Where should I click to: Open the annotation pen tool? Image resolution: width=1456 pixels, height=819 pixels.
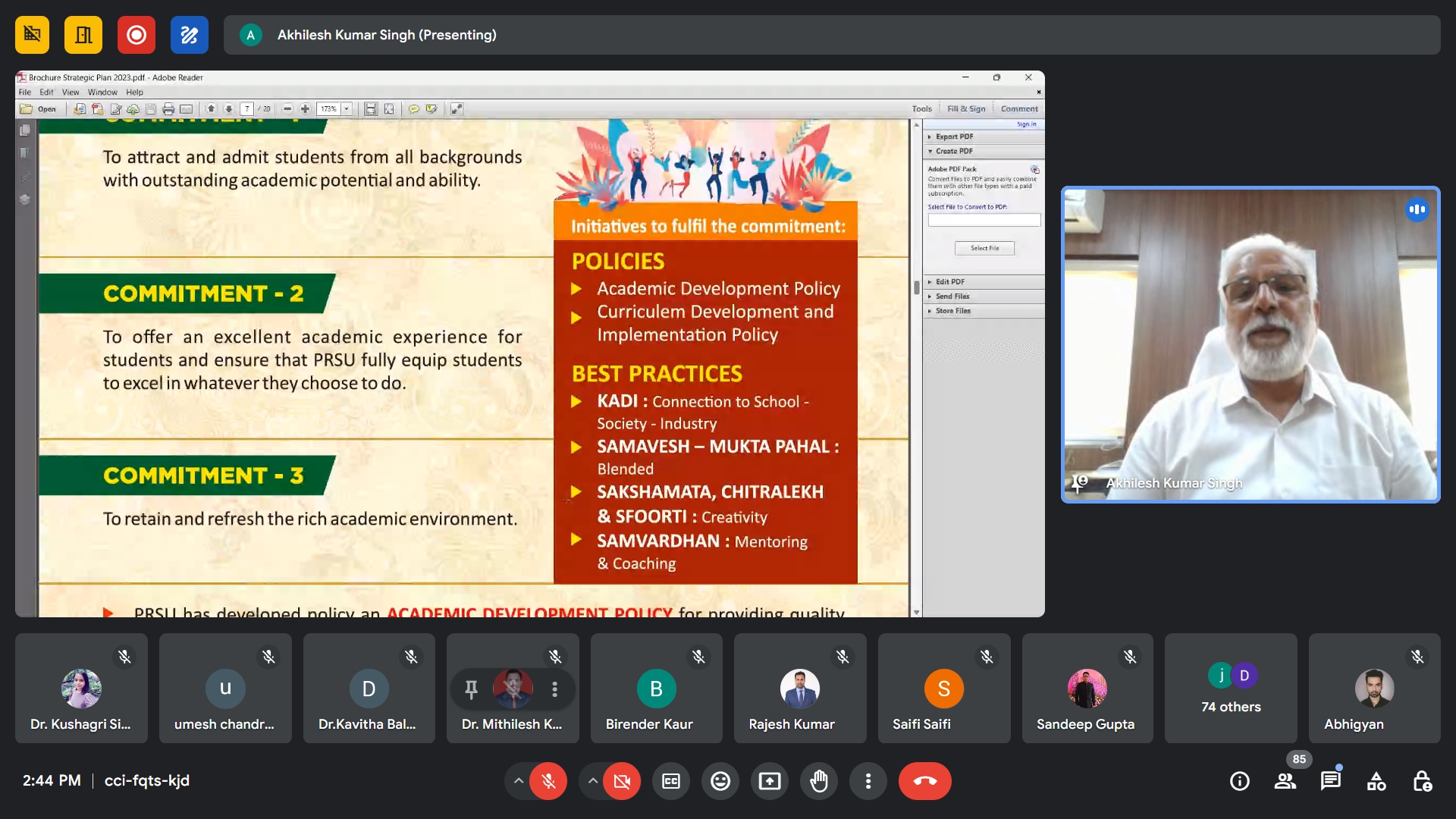(x=189, y=35)
